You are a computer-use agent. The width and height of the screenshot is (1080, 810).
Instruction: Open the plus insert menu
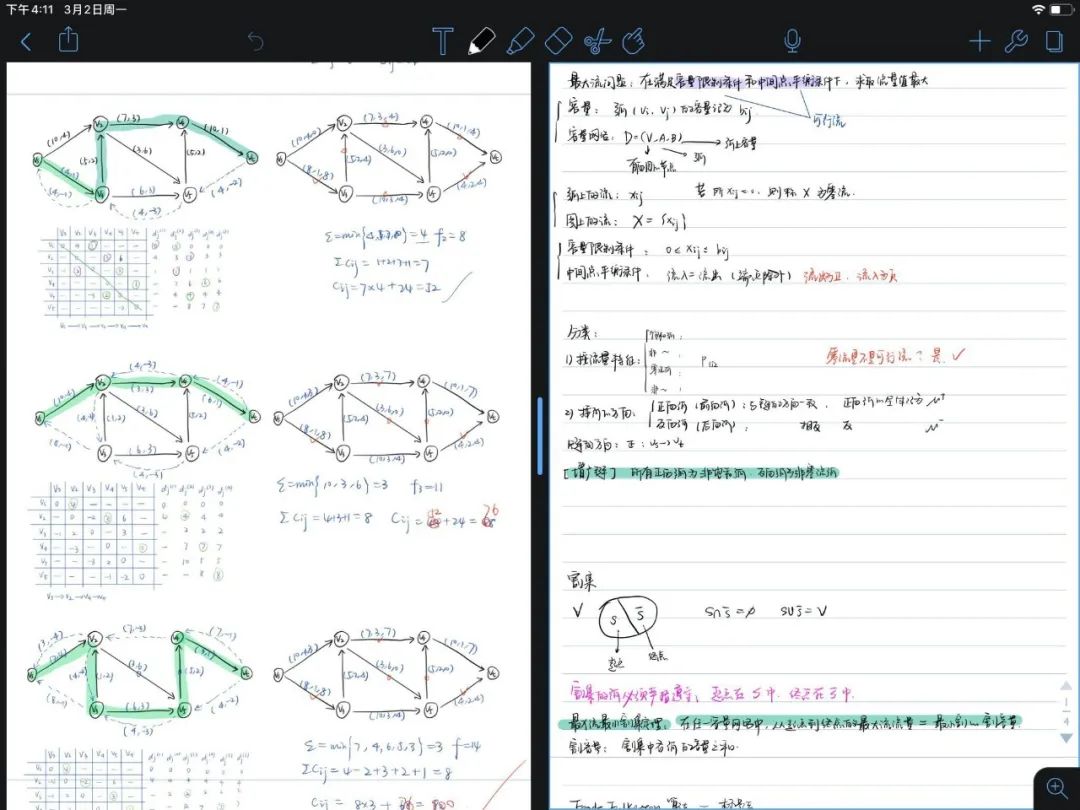(x=979, y=41)
